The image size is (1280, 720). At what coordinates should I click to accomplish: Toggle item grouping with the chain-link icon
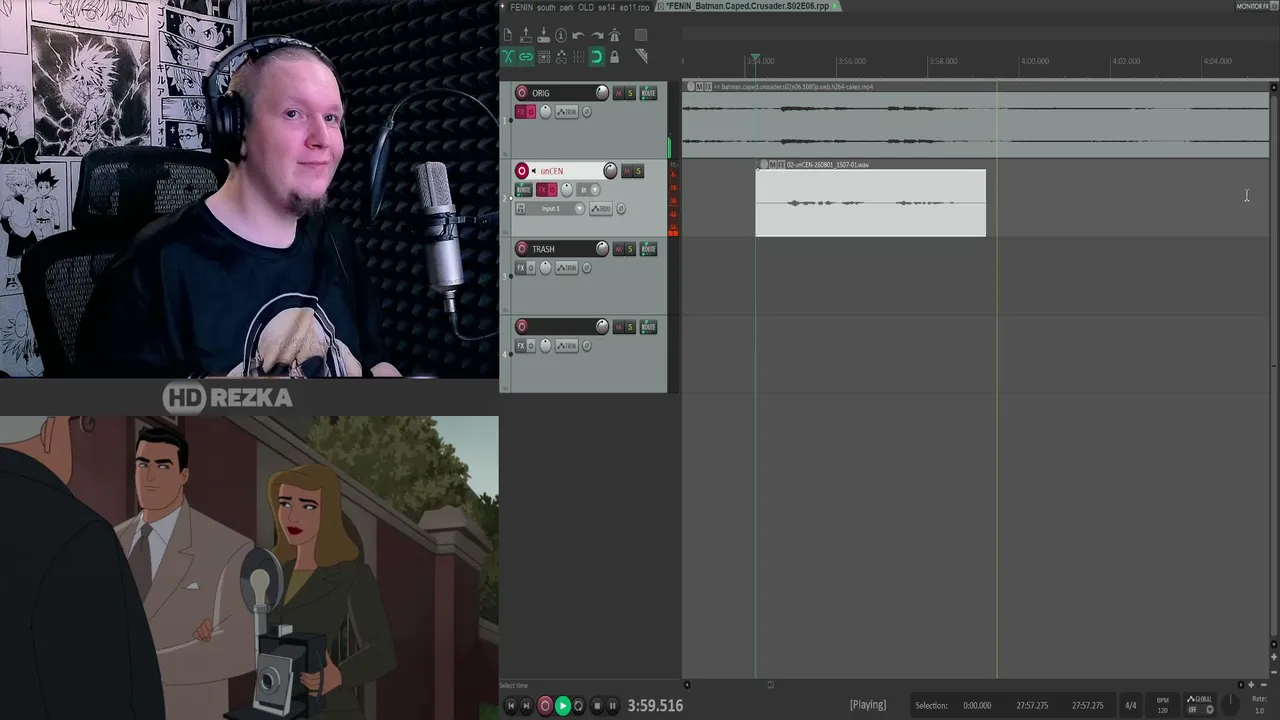[x=526, y=57]
